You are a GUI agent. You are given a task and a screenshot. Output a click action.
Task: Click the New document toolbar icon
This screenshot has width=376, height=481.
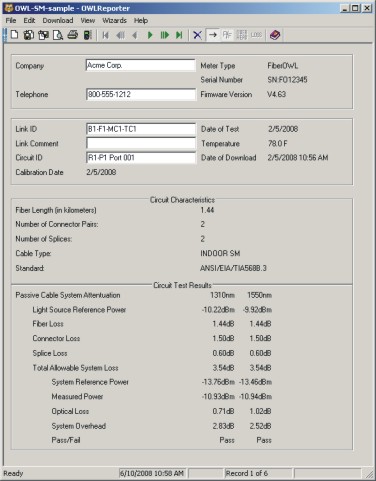pos(14,35)
